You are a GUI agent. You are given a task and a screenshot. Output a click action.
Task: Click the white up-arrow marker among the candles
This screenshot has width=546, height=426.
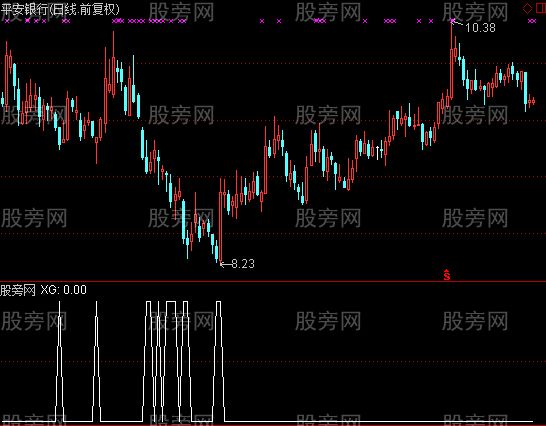click(377, 153)
